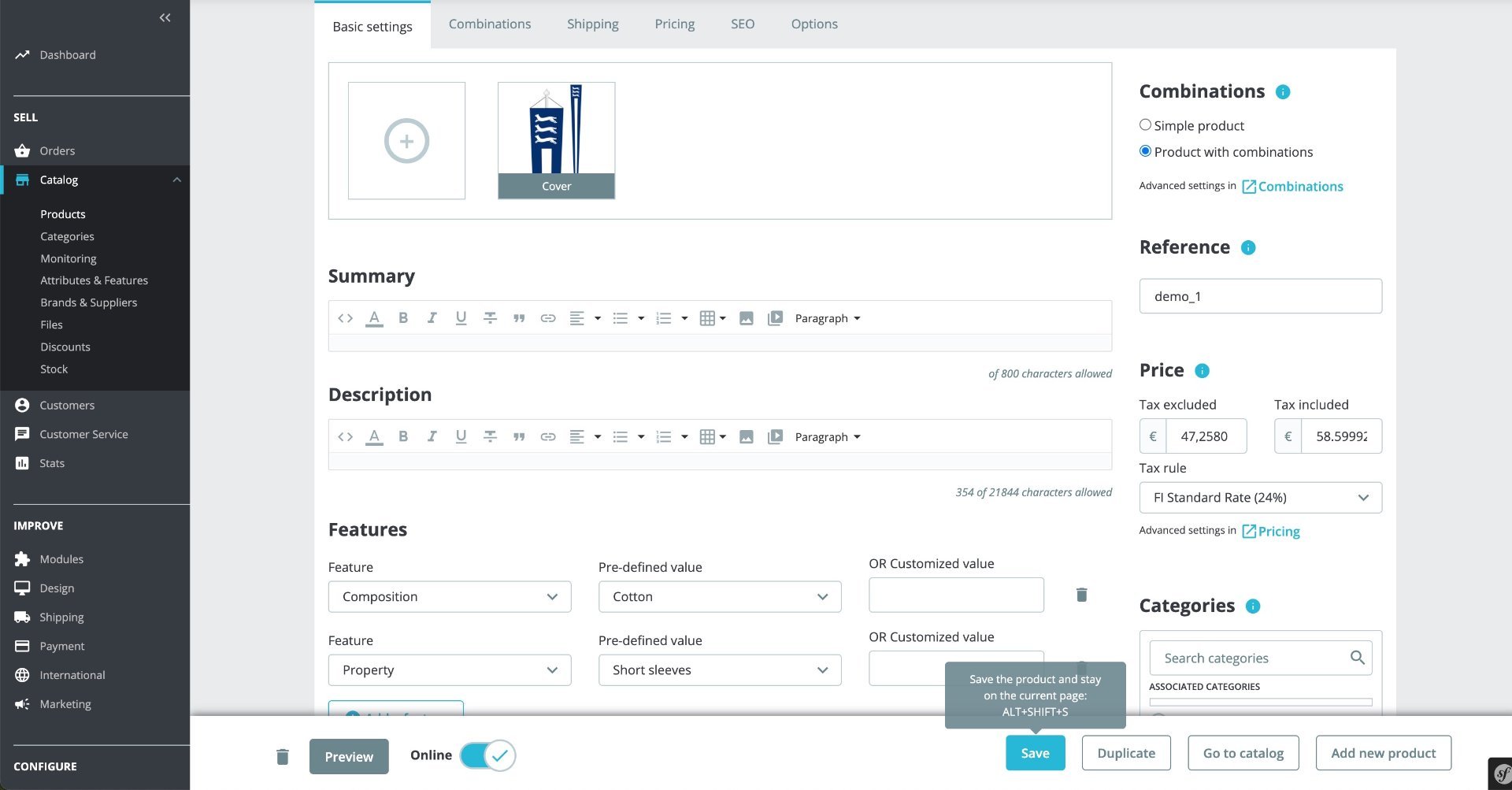Insert an image in the Description editor
This screenshot has width=1512, height=790.
click(x=746, y=437)
